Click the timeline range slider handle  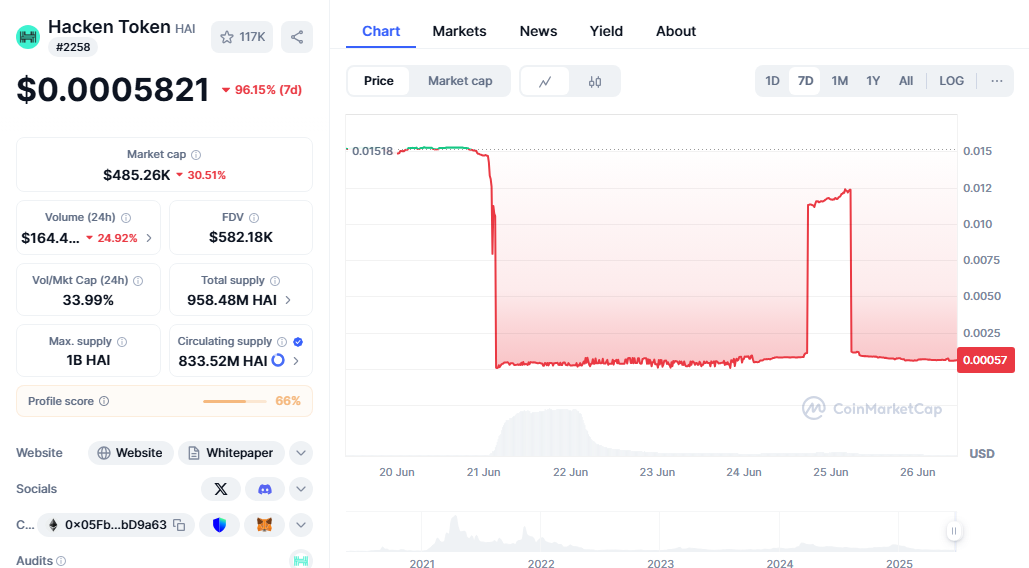point(954,531)
